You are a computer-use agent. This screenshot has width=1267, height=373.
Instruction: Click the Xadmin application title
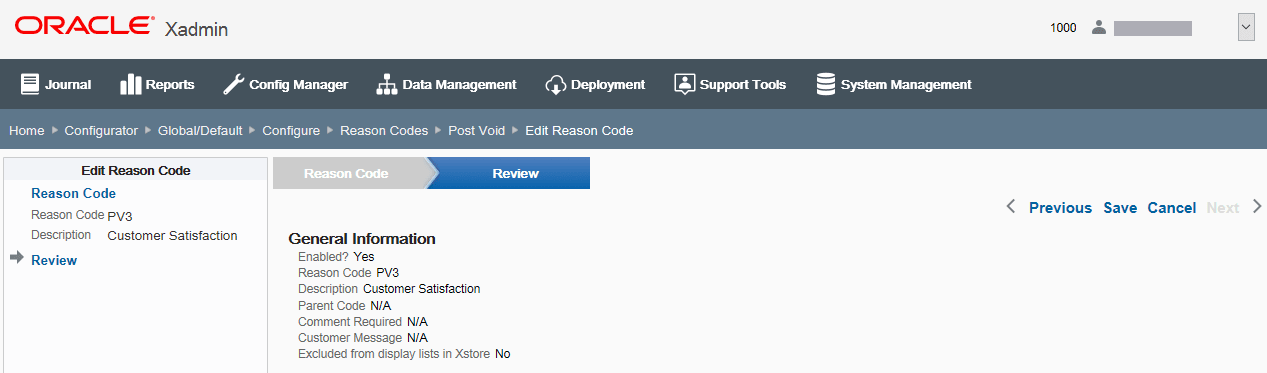tap(196, 29)
